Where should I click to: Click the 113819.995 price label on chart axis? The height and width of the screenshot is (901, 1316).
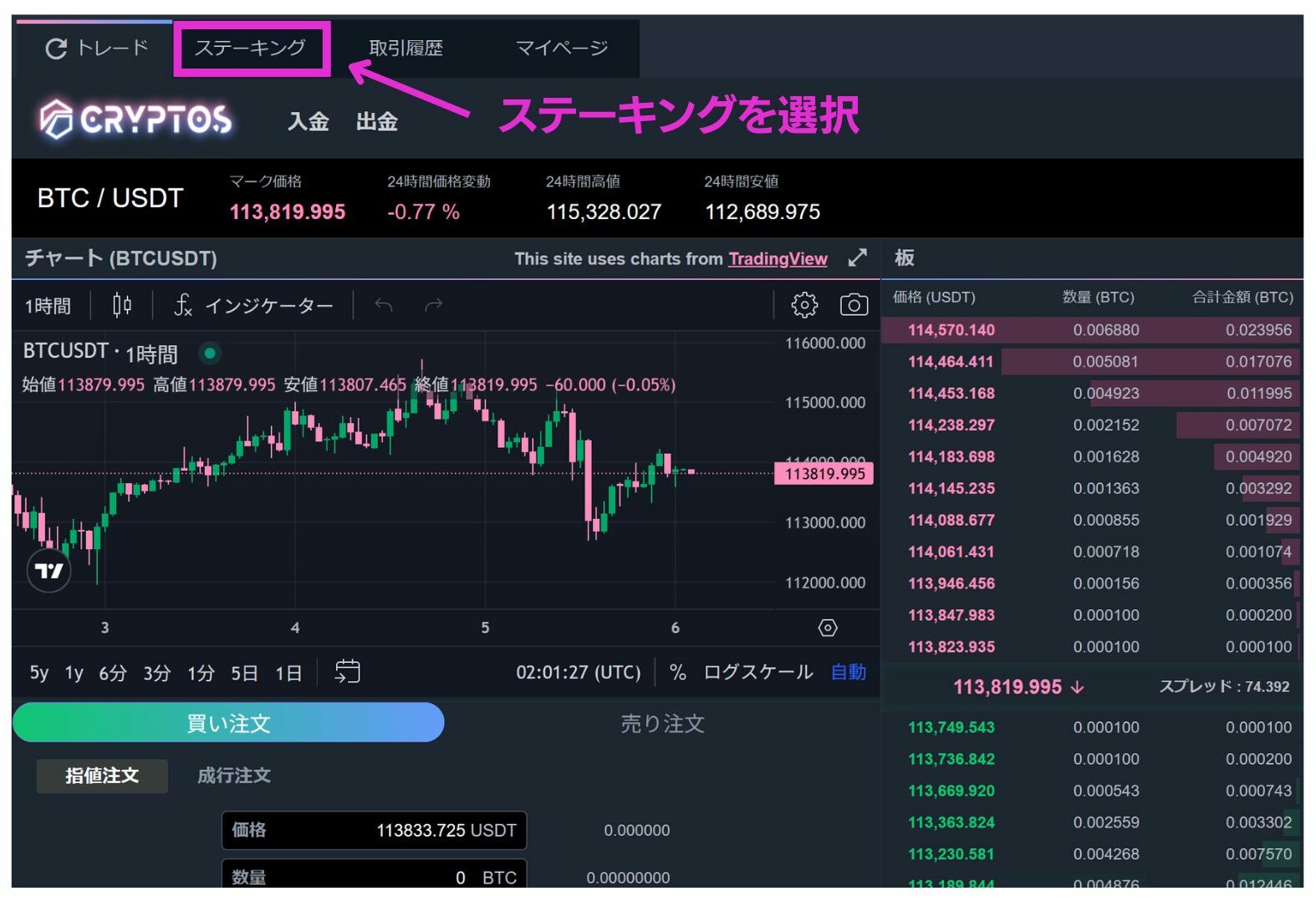[x=824, y=474]
